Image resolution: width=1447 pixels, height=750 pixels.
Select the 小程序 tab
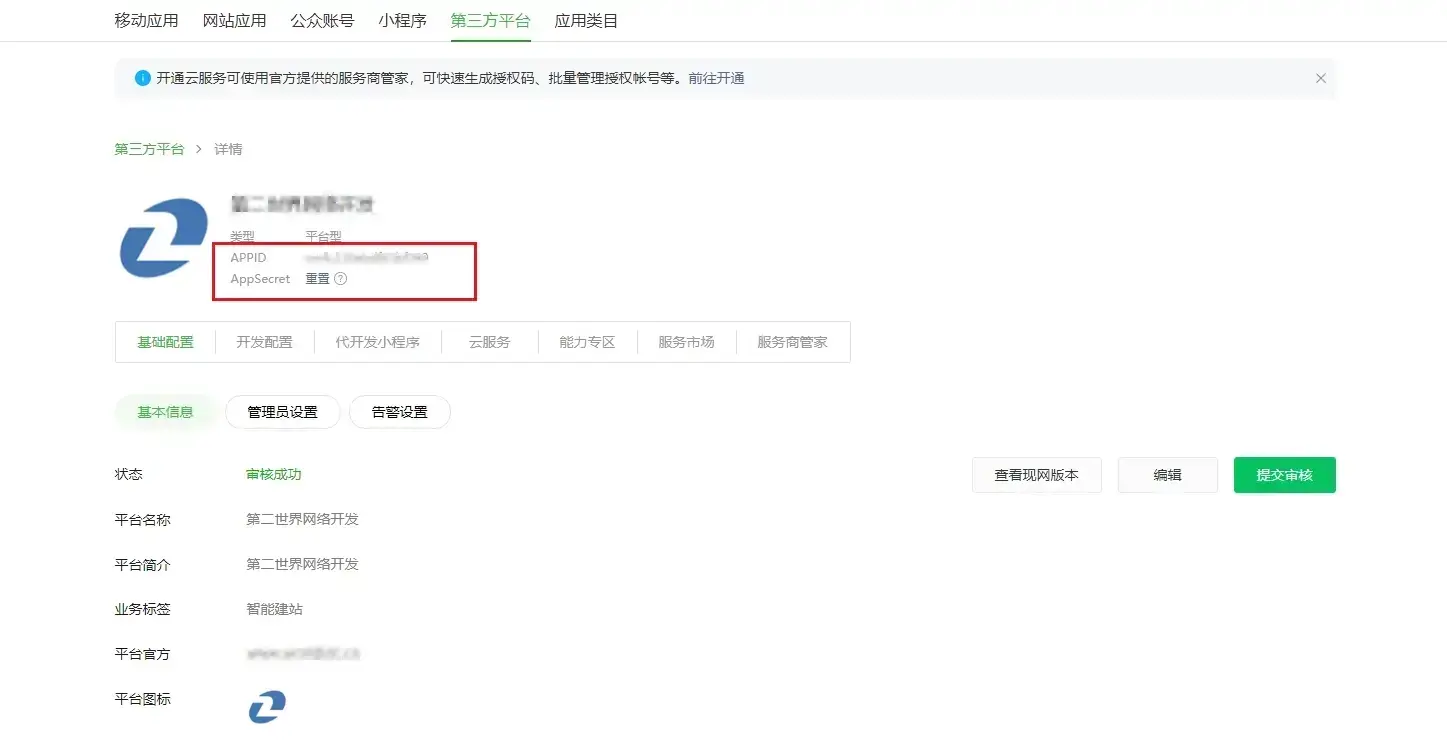pyautogui.click(x=402, y=20)
